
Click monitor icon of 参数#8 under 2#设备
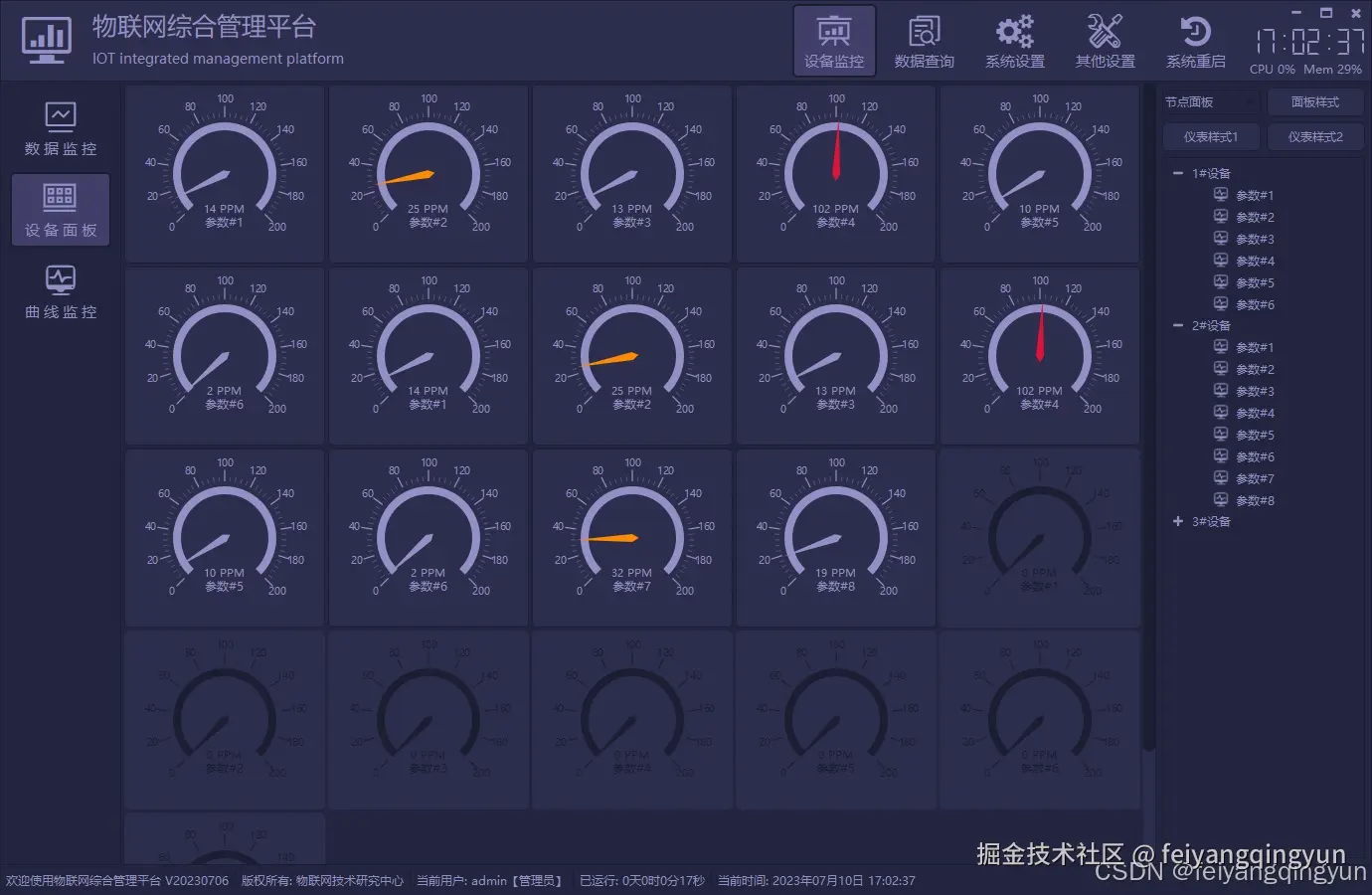[x=1221, y=500]
